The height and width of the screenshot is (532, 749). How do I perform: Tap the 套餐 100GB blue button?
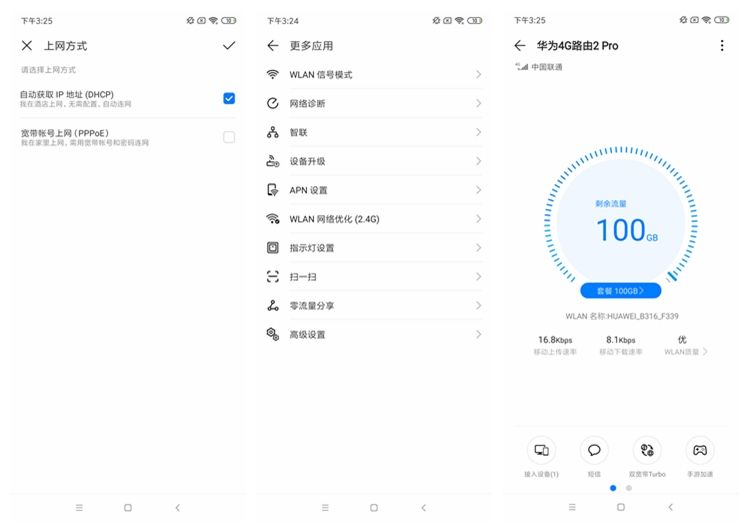[x=621, y=290]
